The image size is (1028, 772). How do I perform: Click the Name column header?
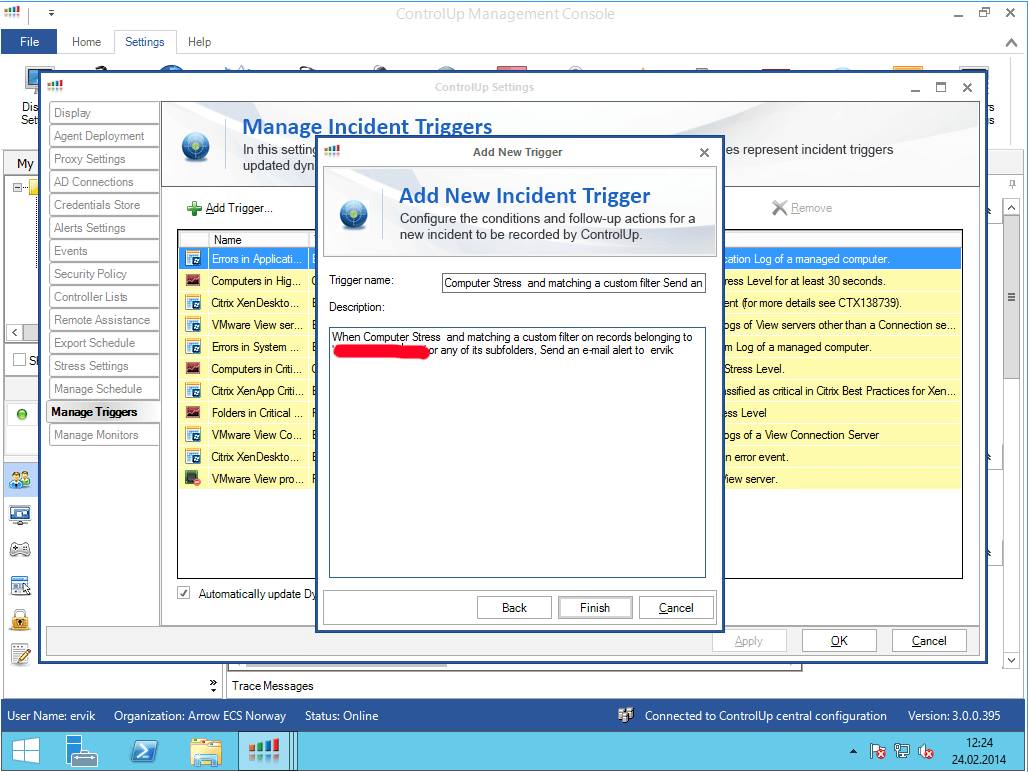pos(258,240)
